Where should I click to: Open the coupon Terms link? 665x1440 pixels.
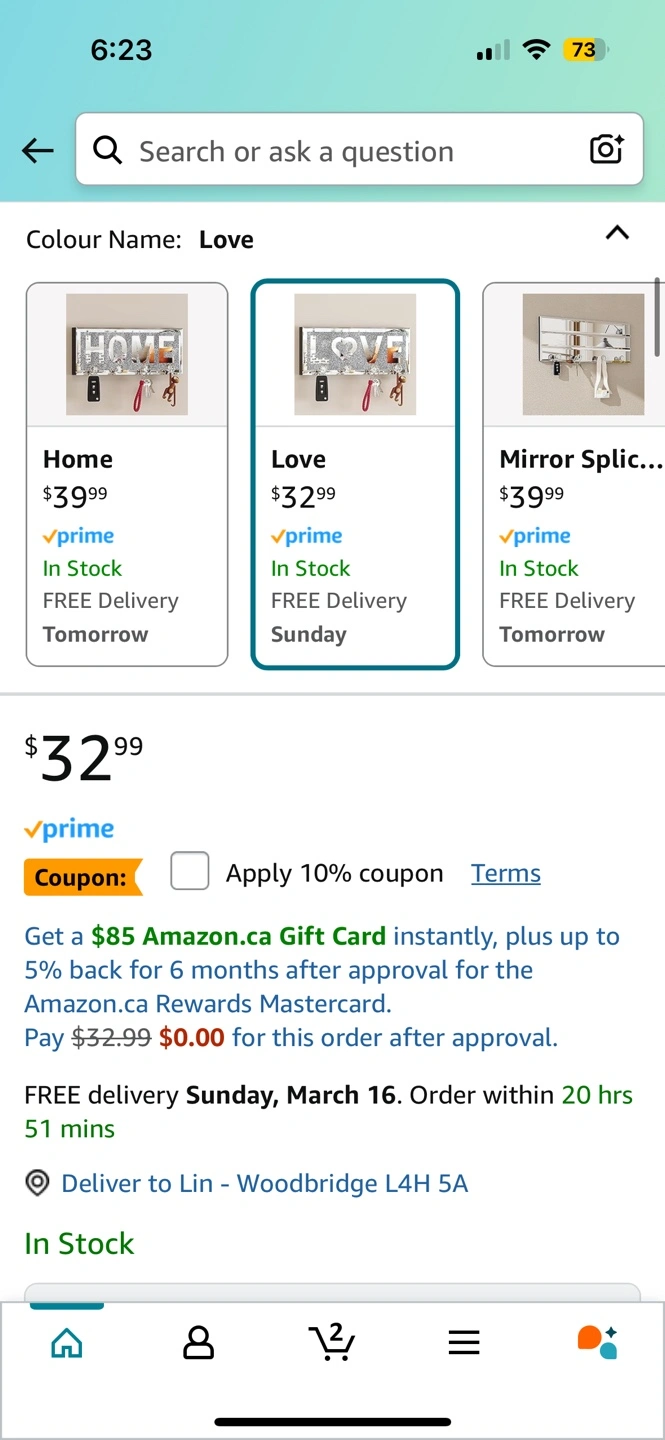[506, 873]
